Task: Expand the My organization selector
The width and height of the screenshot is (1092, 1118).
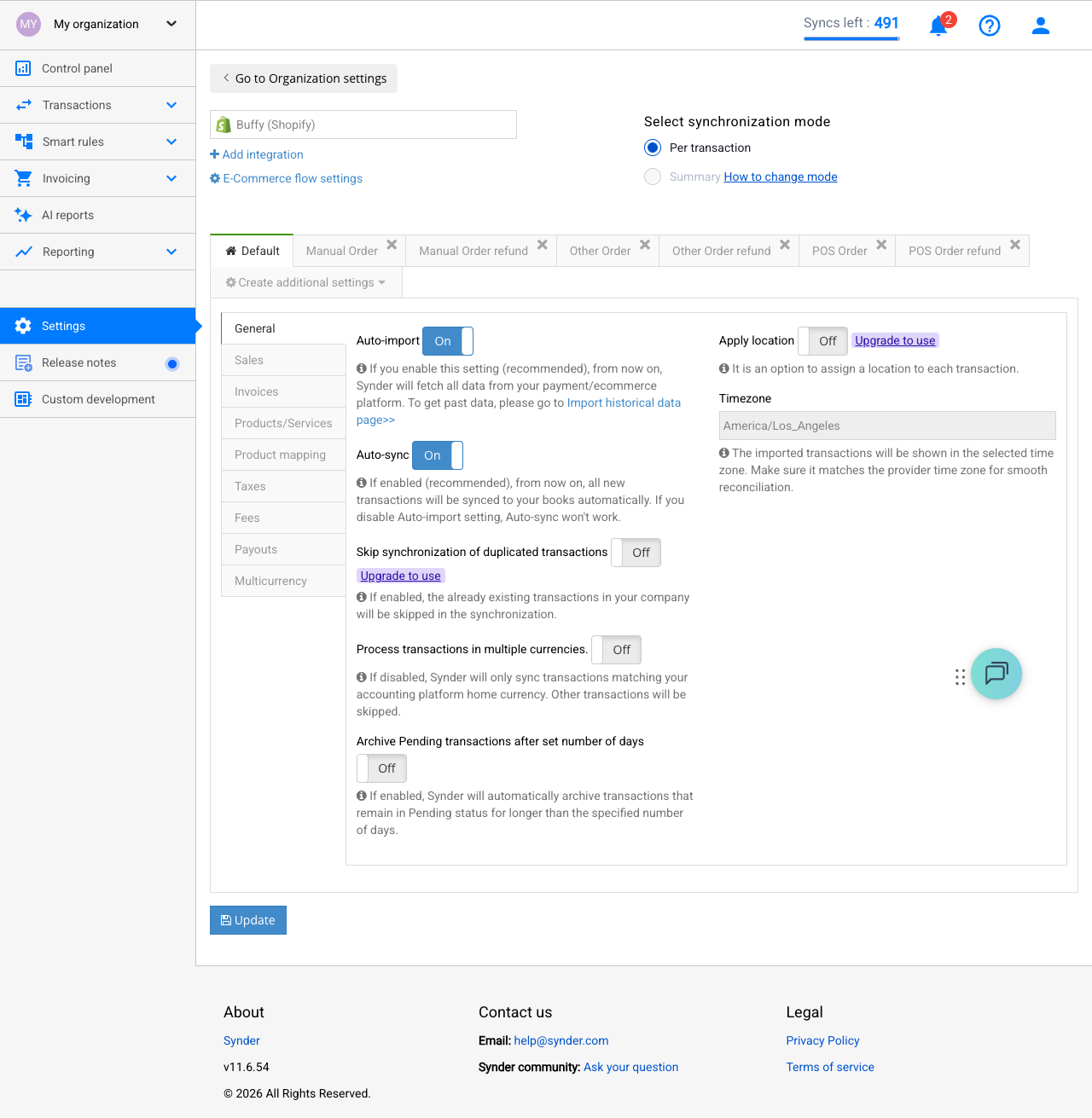Action: click(x=170, y=24)
